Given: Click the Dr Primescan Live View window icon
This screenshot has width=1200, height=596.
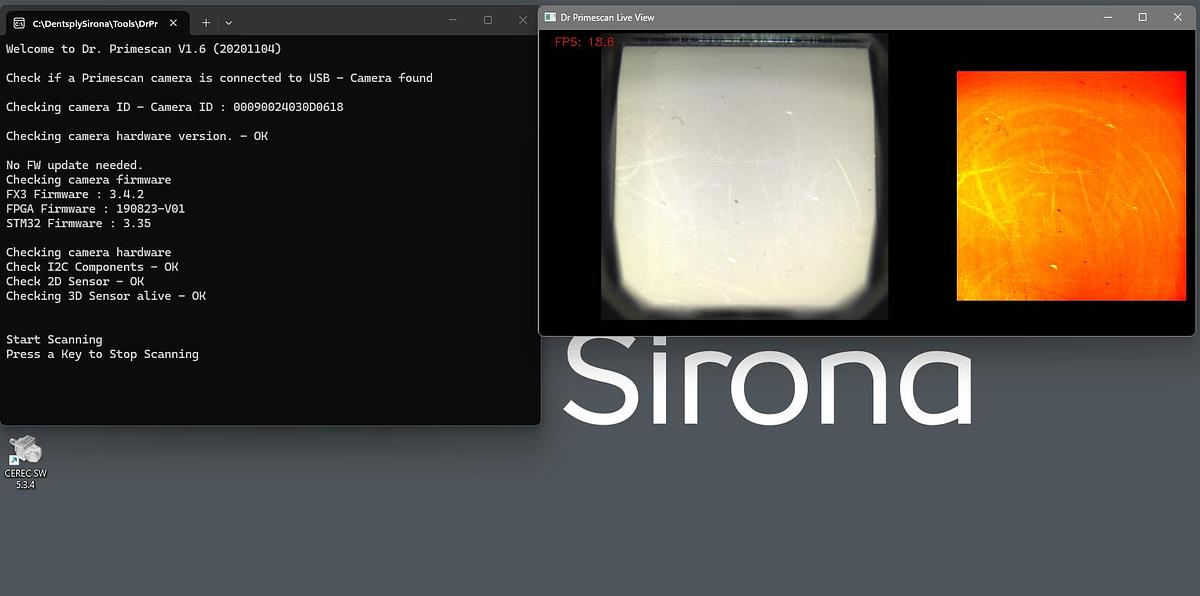Looking at the screenshot, I should 550,17.
